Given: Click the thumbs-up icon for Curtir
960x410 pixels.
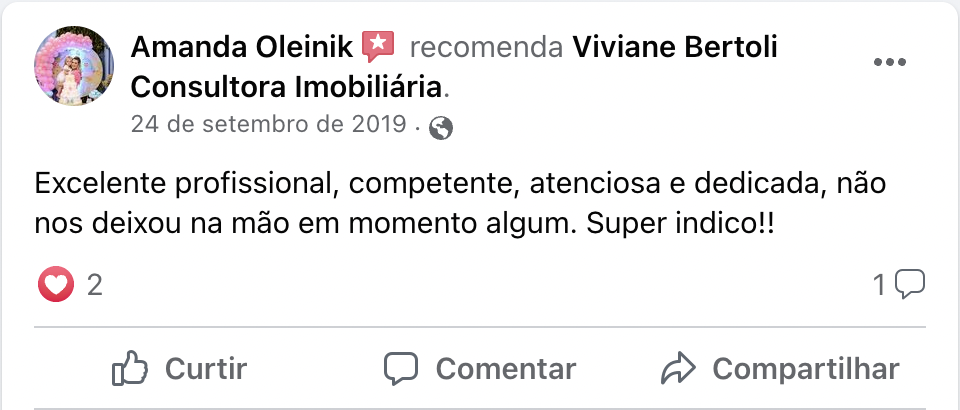Looking at the screenshot, I should pos(130,368).
